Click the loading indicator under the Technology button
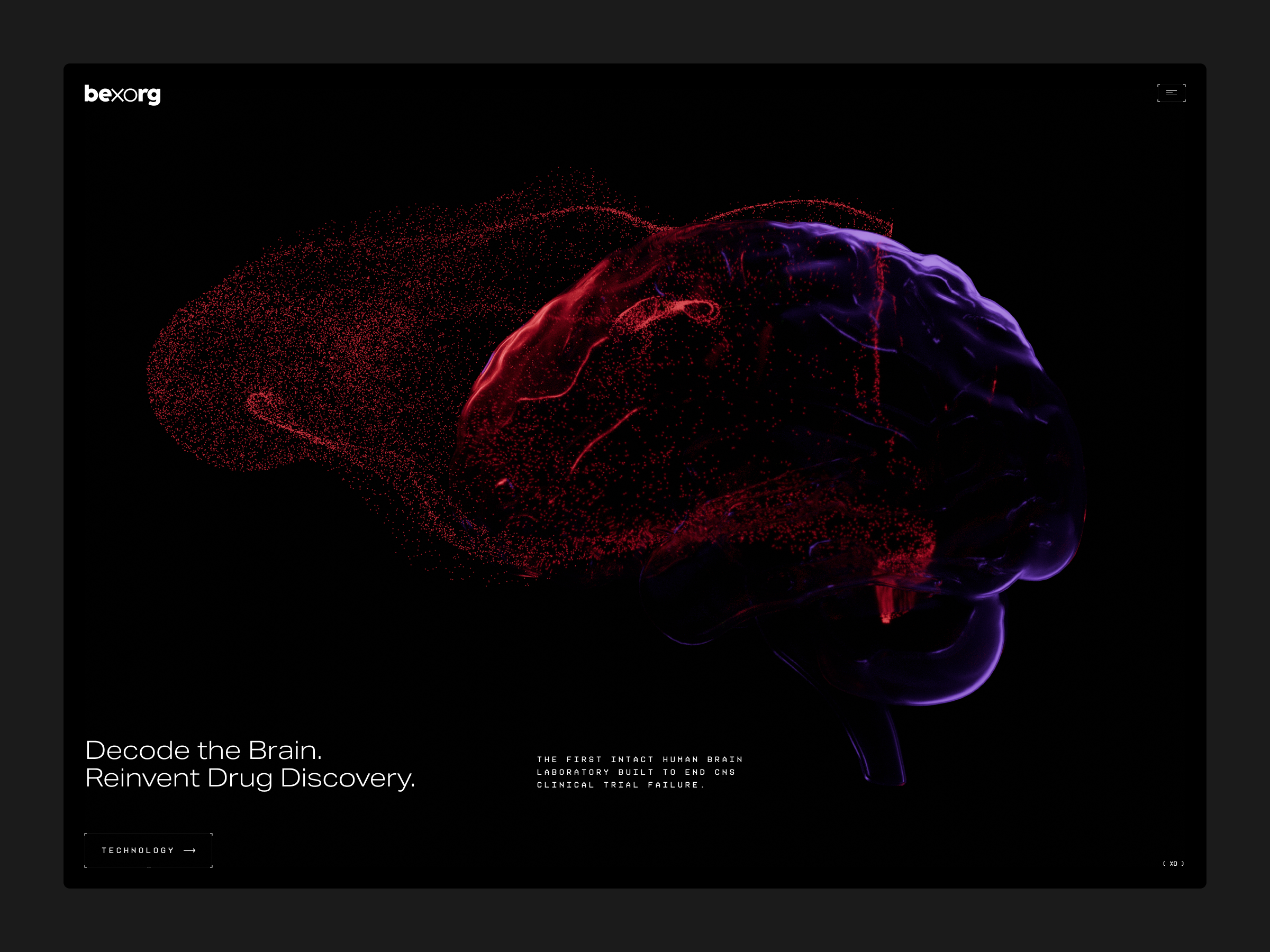Viewport: 1270px width, 952px height. [148, 868]
